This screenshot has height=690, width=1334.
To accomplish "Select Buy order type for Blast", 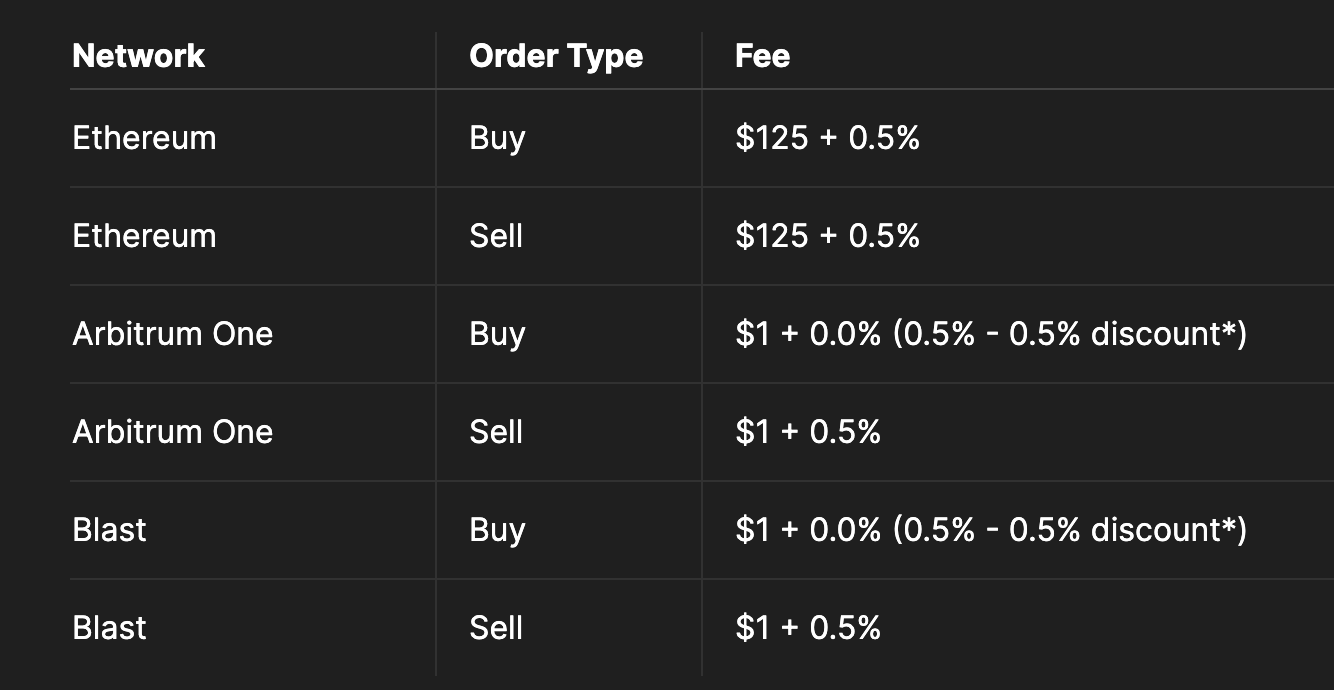I will click(497, 530).
